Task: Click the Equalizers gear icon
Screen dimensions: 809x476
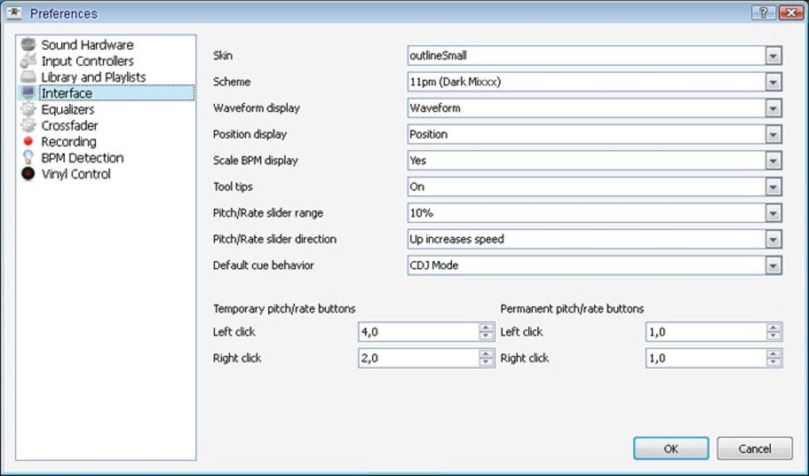Action: pos(28,109)
